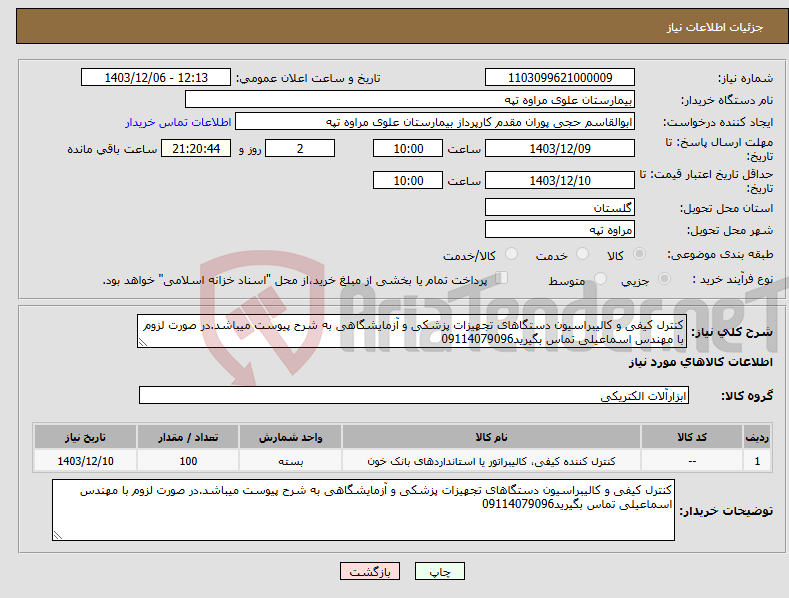The image size is (789, 598).
Task: Click the requester field ابوالقاسم حجی پوران
Action: pyautogui.click(x=435, y=122)
